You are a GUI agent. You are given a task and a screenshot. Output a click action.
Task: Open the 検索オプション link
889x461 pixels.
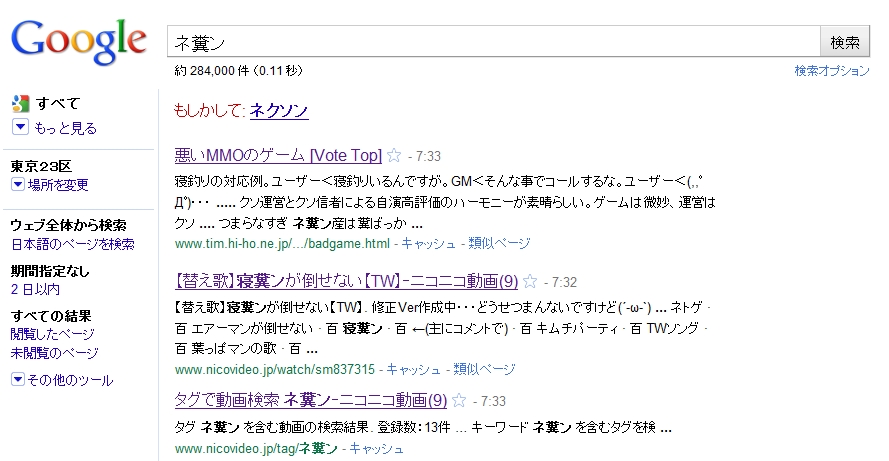(831, 71)
